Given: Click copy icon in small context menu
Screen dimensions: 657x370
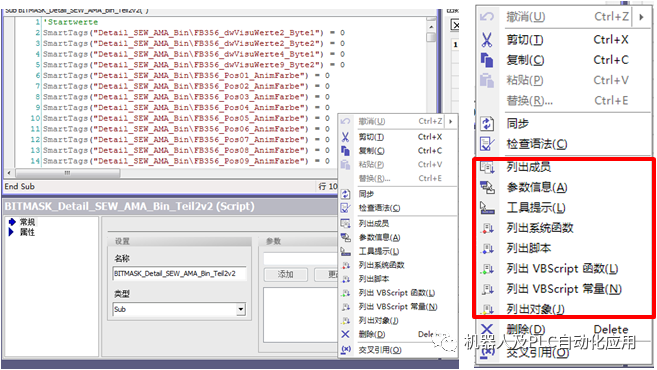Looking at the screenshot, I should [x=345, y=151].
